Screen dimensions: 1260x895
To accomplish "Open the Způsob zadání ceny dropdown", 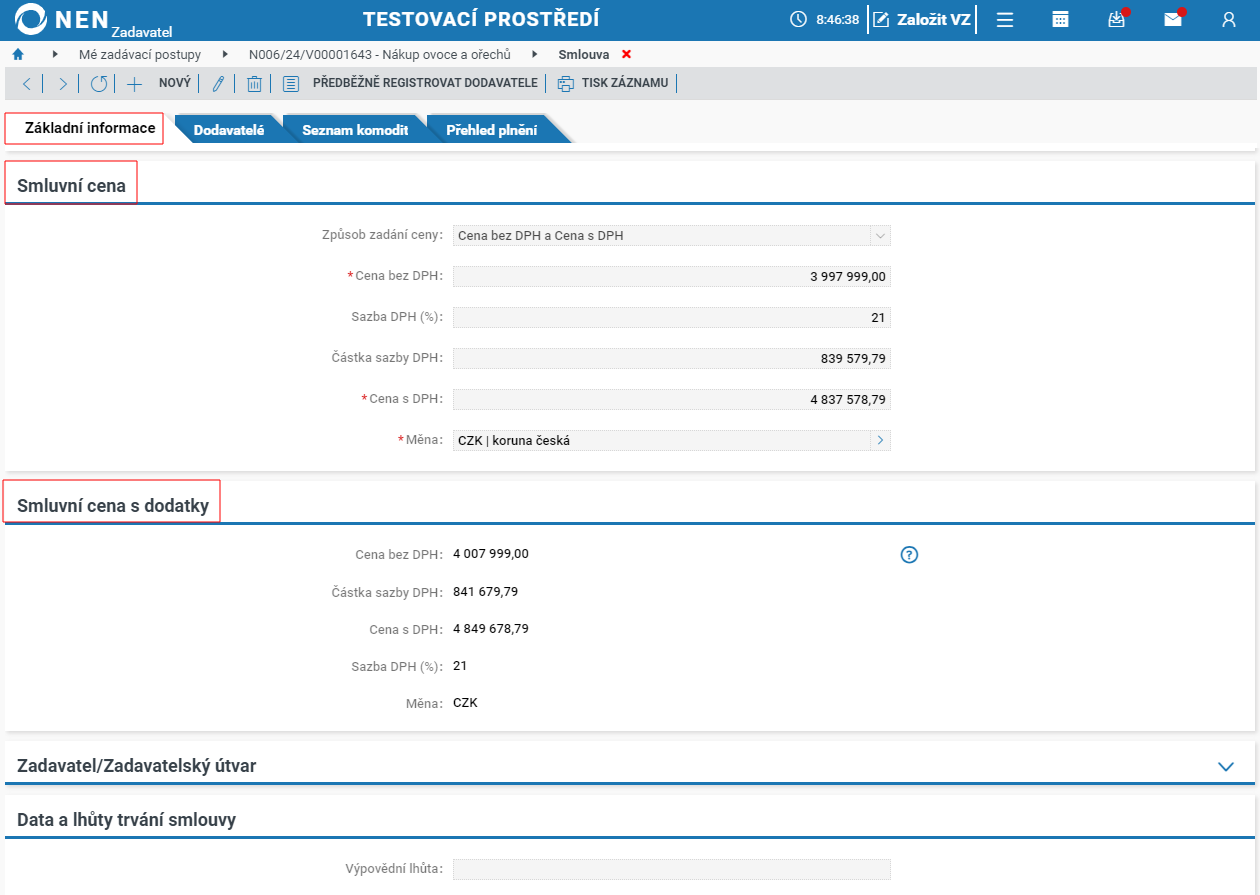I will pos(880,236).
